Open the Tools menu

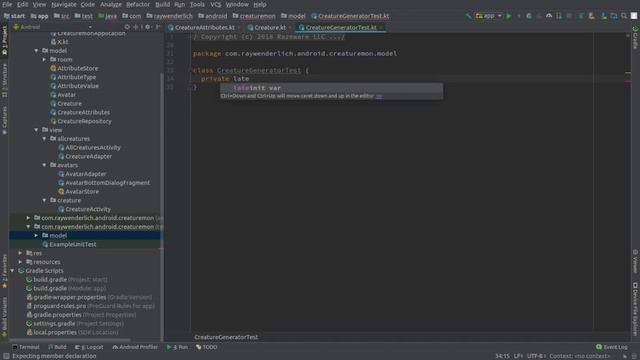(197, 4)
